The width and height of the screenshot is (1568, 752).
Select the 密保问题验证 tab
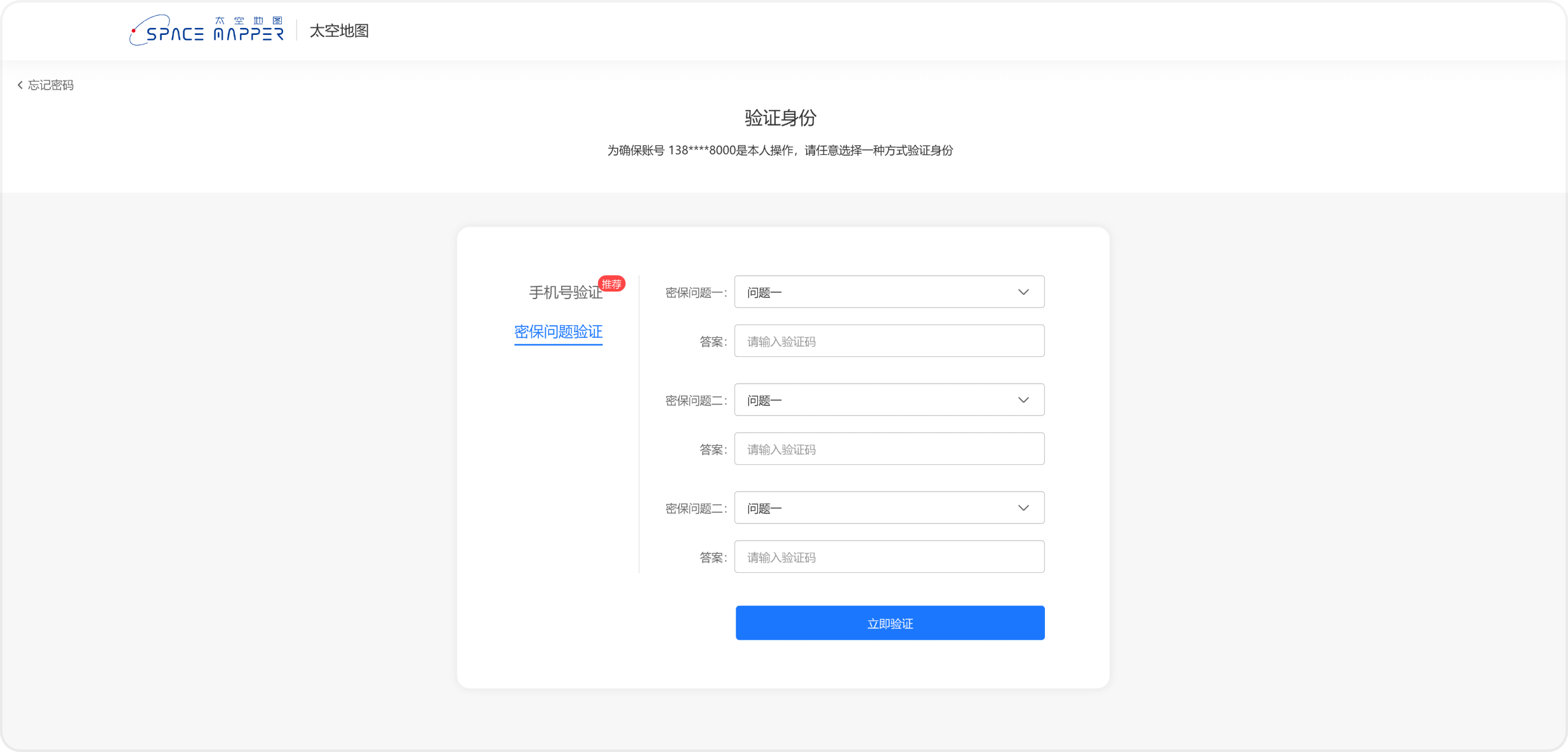click(558, 332)
